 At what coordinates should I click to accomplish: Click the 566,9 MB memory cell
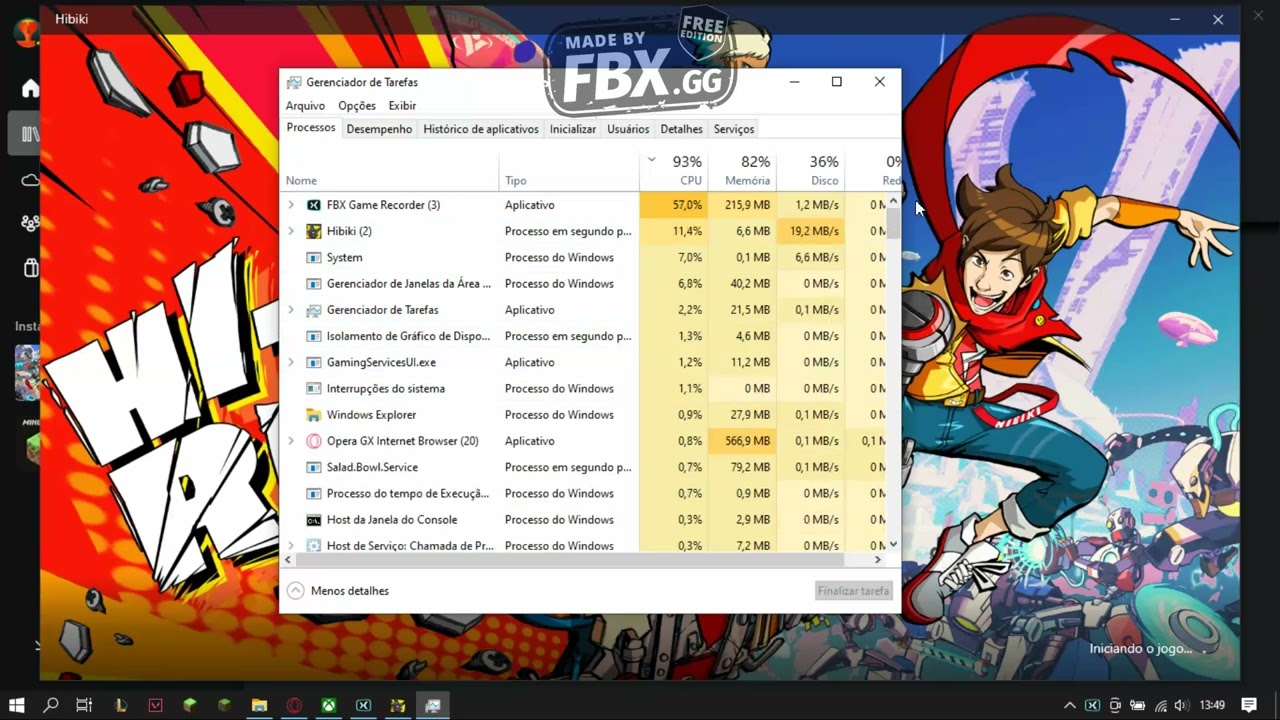click(x=742, y=441)
